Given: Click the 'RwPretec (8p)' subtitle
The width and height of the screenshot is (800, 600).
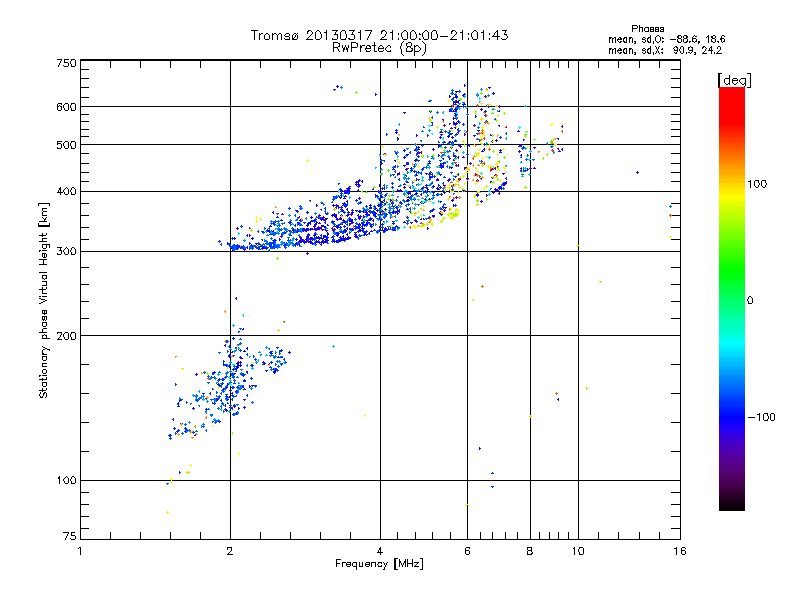Looking at the screenshot, I should (379, 48).
